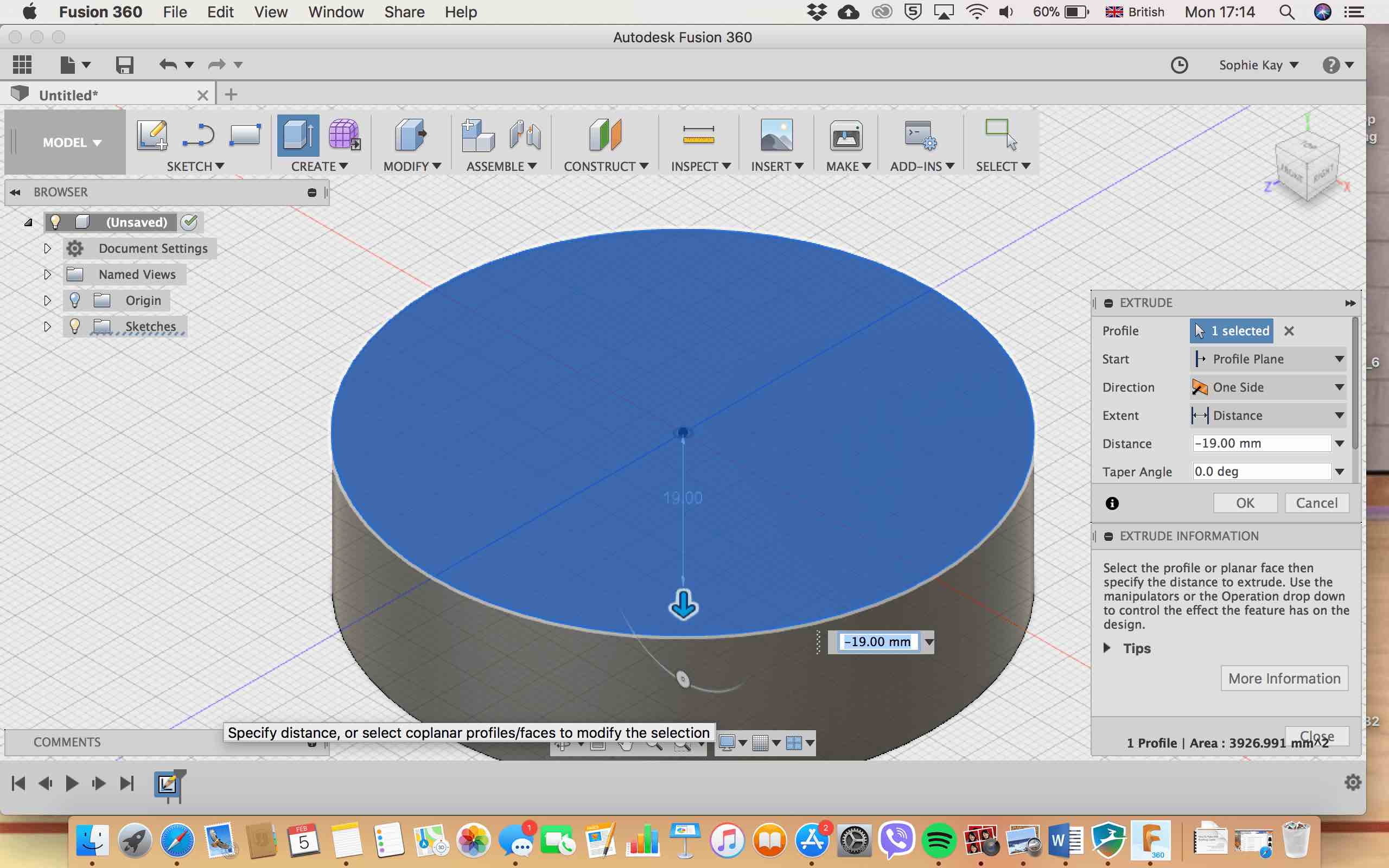1389x868 pixels.
Task: Click the sketch feature in timeline
Action: (168, 783)
